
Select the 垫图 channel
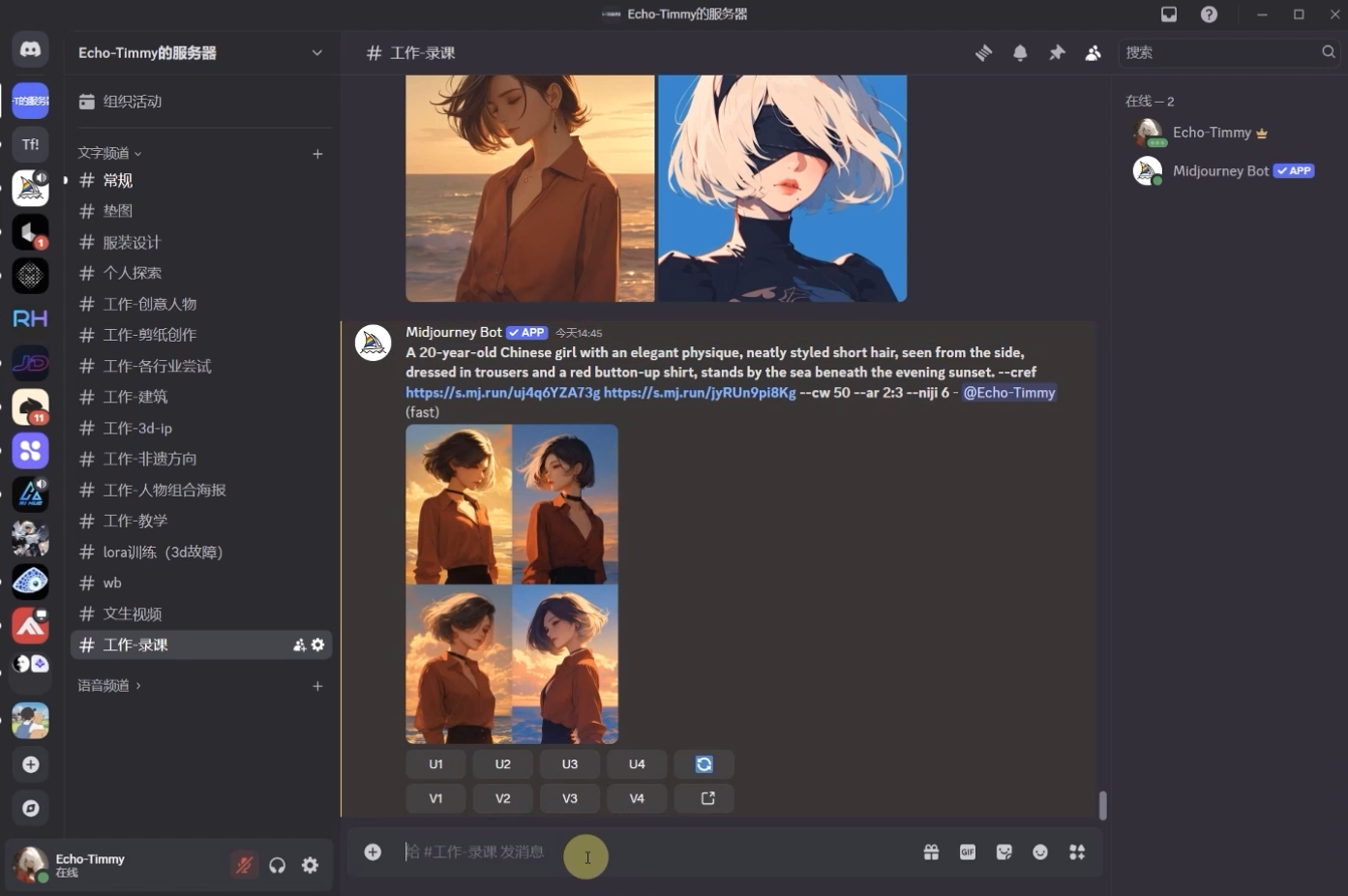[201, 211]
